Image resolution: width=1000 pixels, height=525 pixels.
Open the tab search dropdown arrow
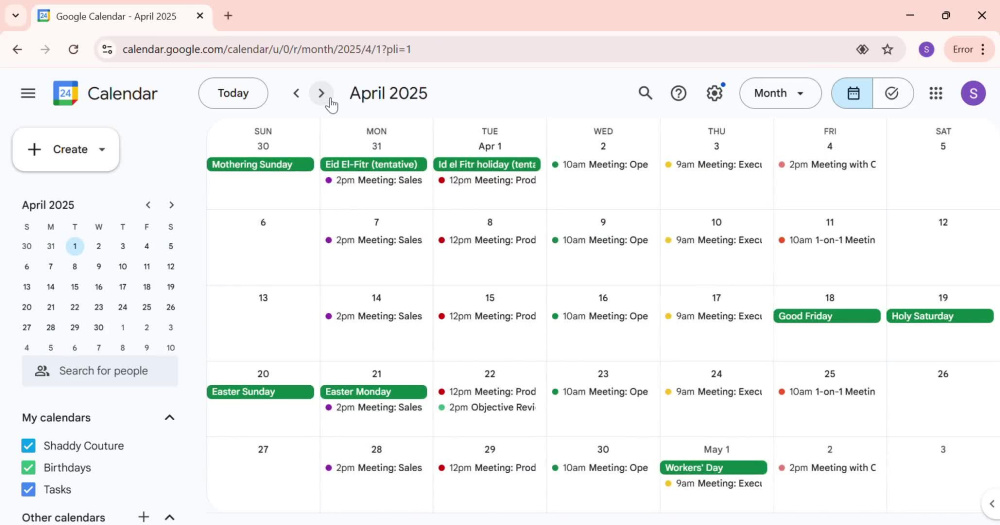click(15, 16)
